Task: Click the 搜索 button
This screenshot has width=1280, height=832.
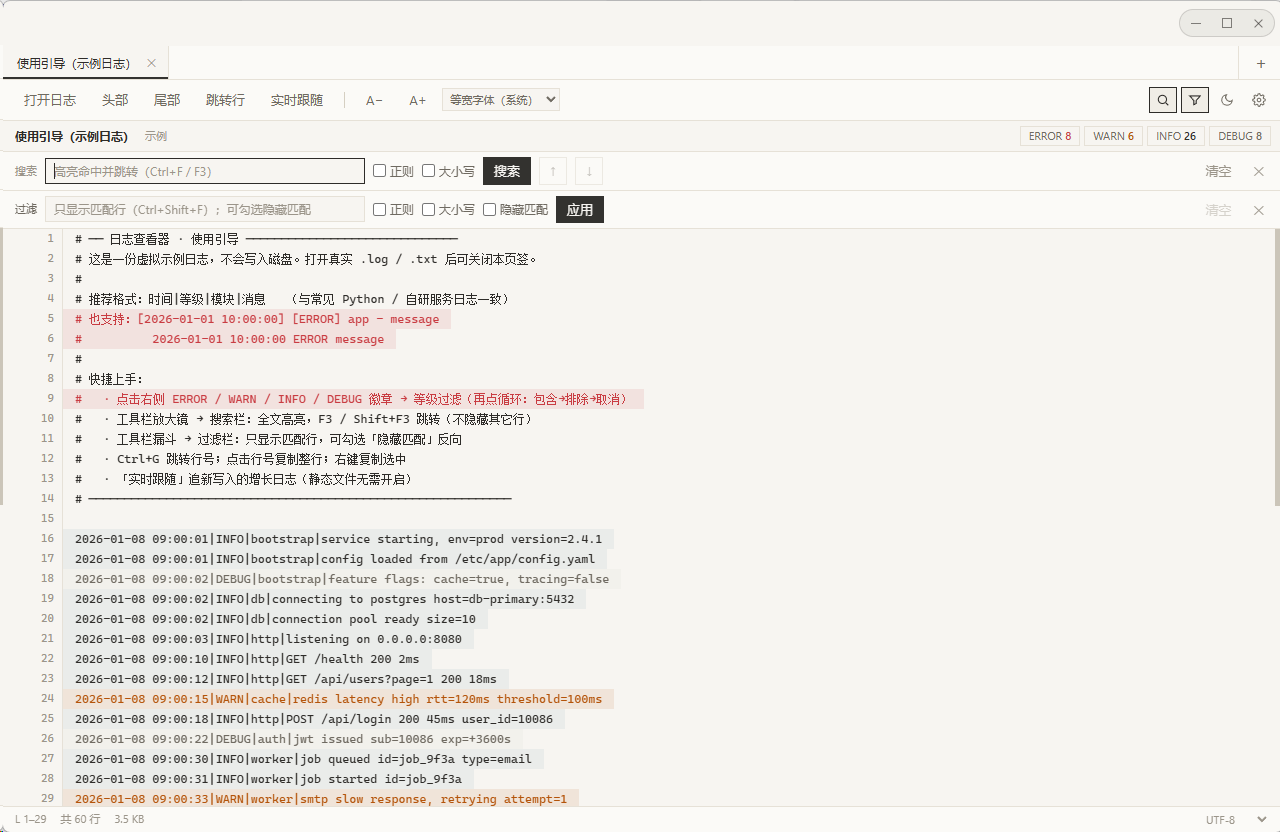Action: pyautogui.click(x=507, y=171)
